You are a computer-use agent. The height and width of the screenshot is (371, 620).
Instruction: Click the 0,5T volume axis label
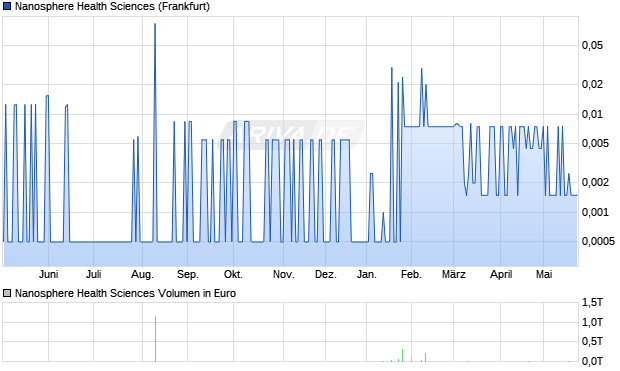click(x=592, y=341)
